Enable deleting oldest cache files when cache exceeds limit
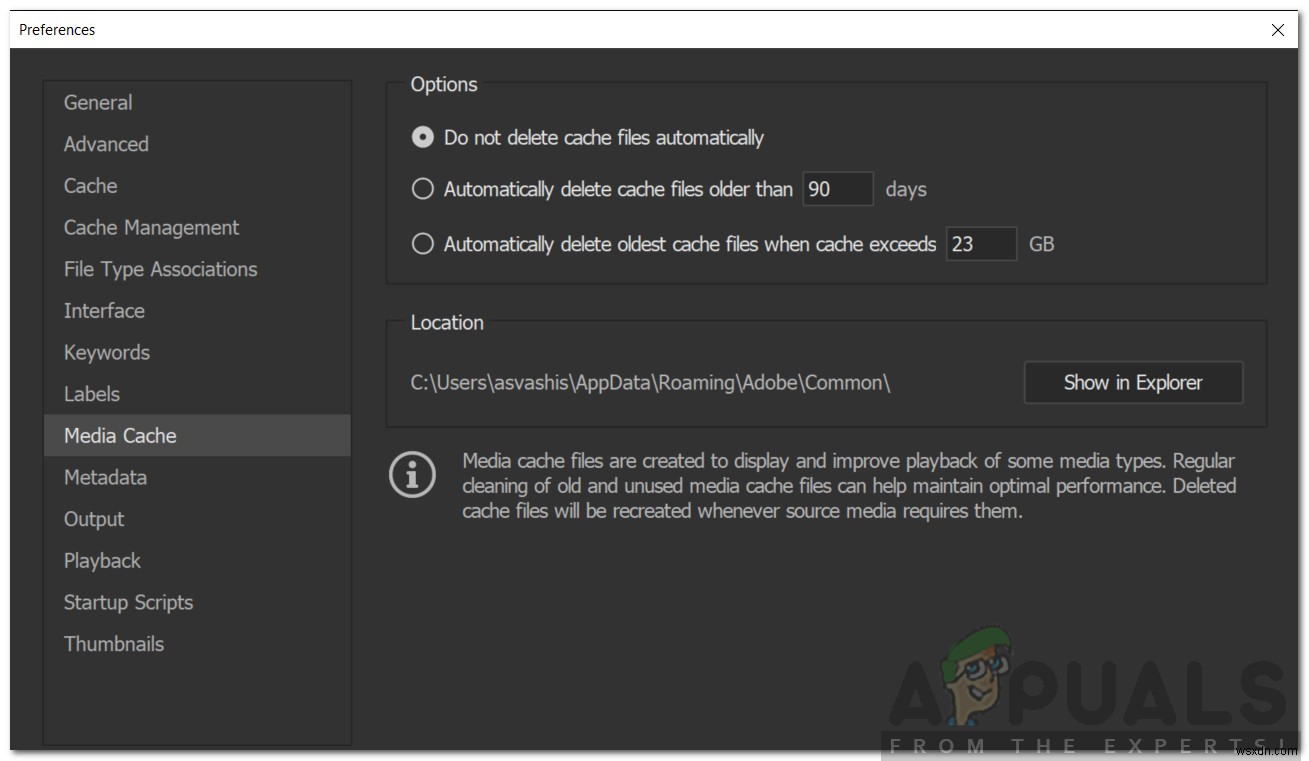The image size is (1309, 761). click(422, 243)
